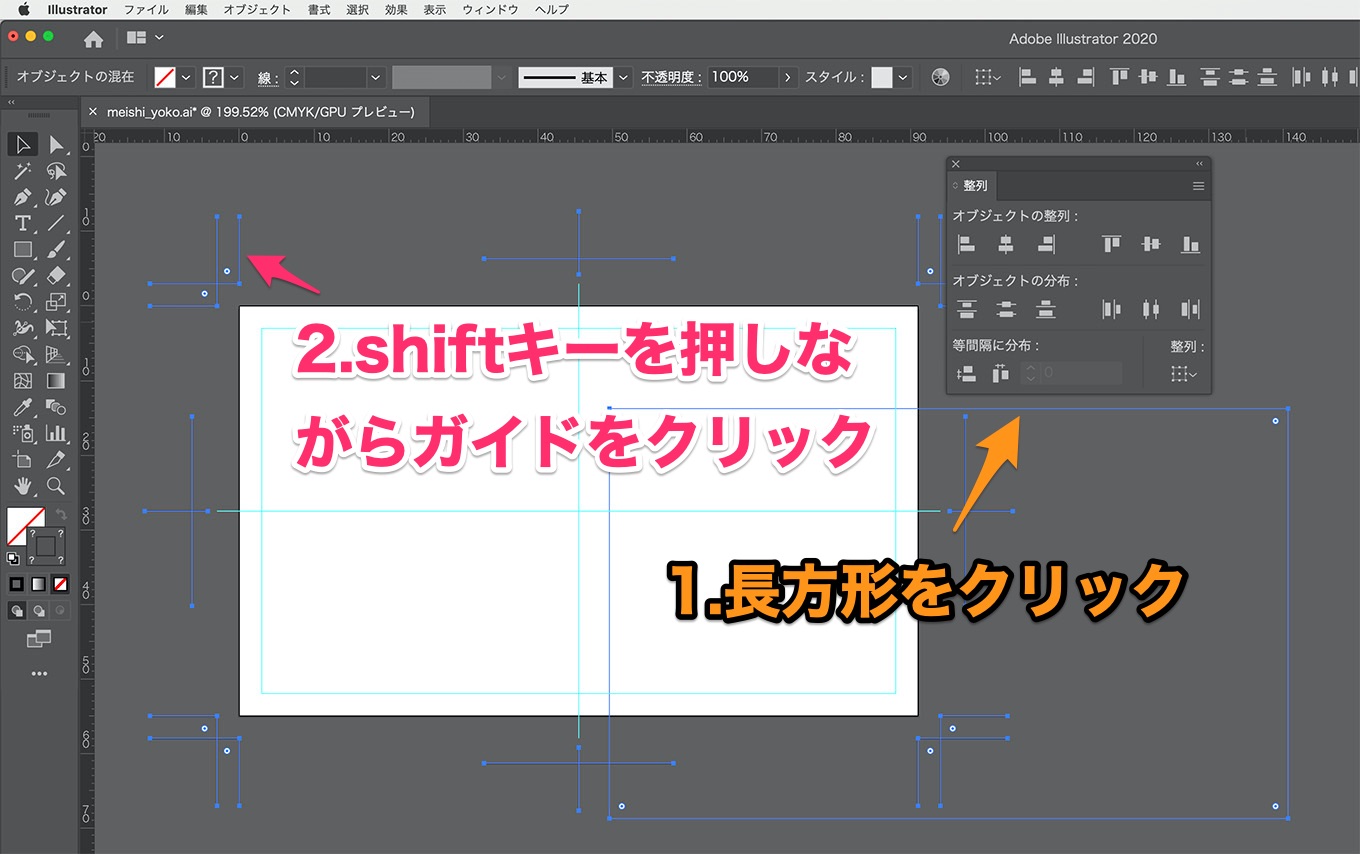Open the 効果 menu
This screenshot has height=854, width=1360.
(x=396, y=9)
